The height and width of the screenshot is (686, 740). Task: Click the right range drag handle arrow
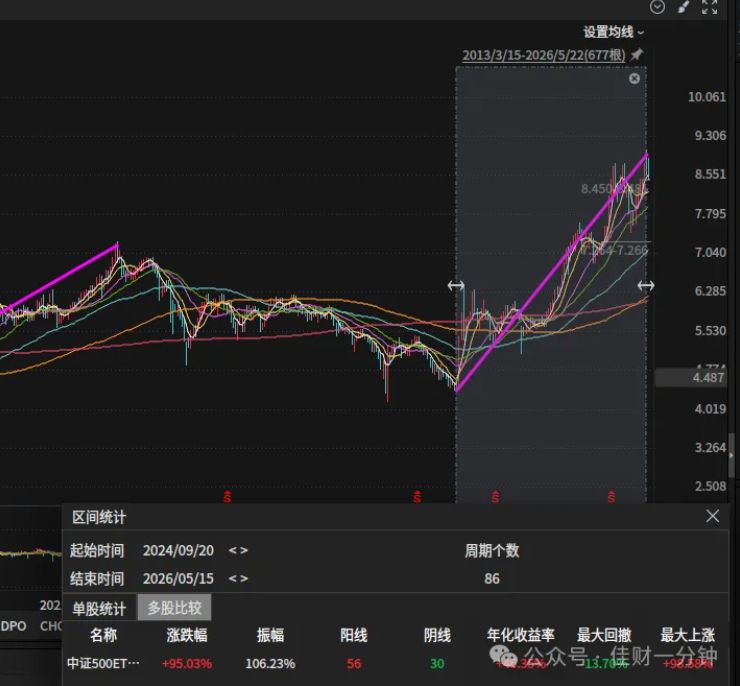pyautogui.click(x=646, y=285)
